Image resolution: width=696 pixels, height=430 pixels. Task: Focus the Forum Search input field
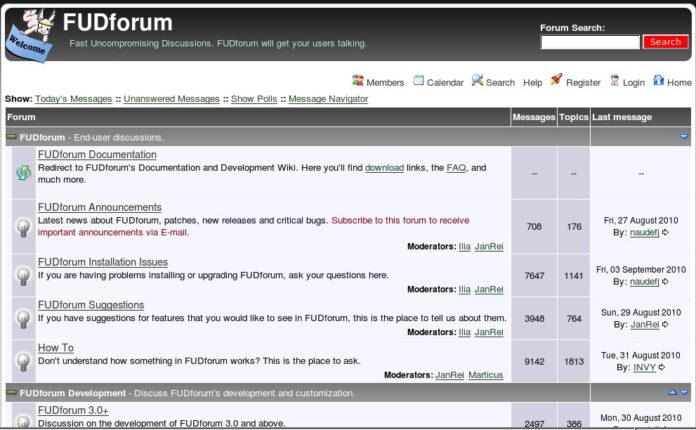click(590, 42)
